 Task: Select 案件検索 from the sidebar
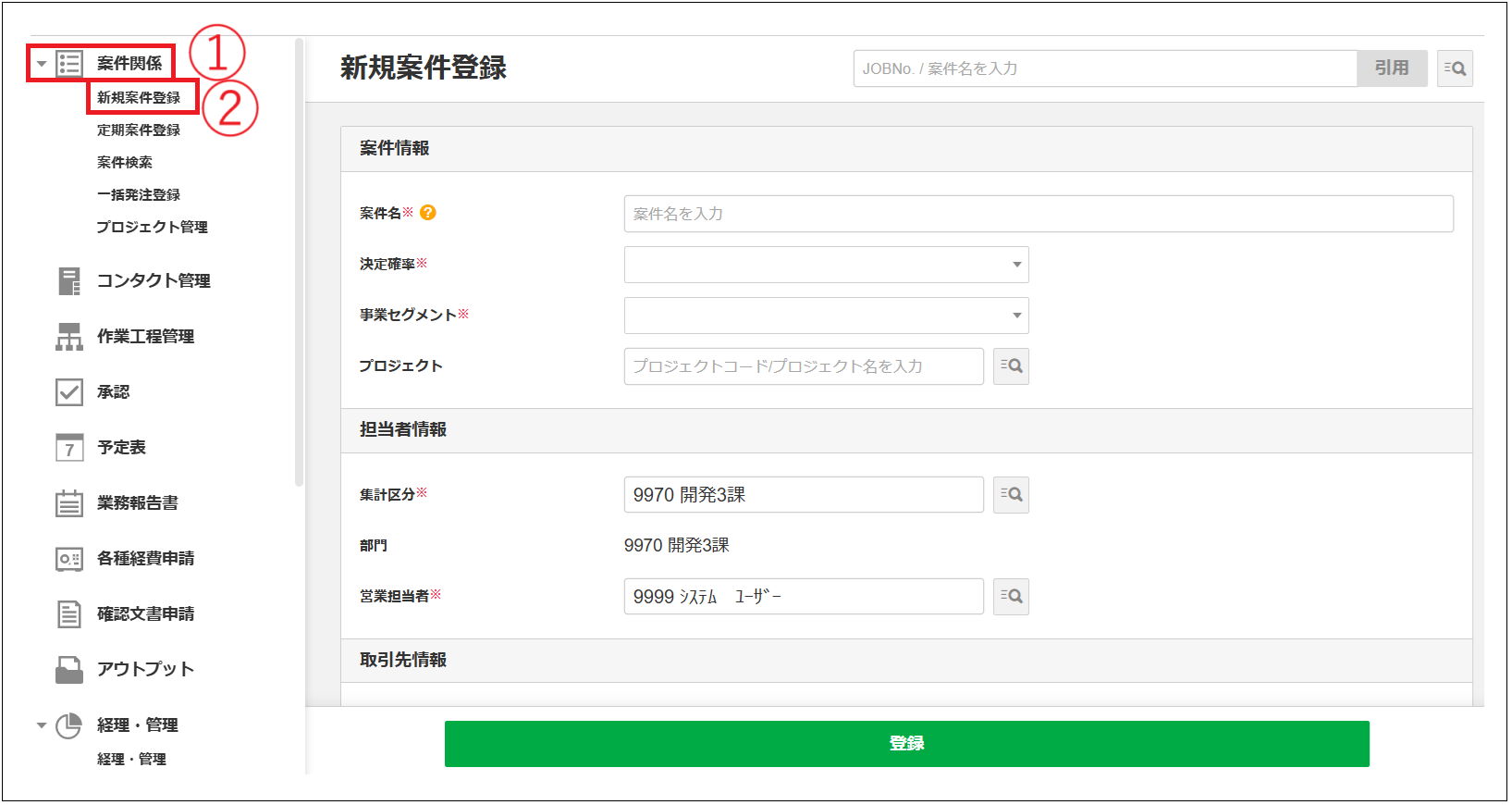125,163
